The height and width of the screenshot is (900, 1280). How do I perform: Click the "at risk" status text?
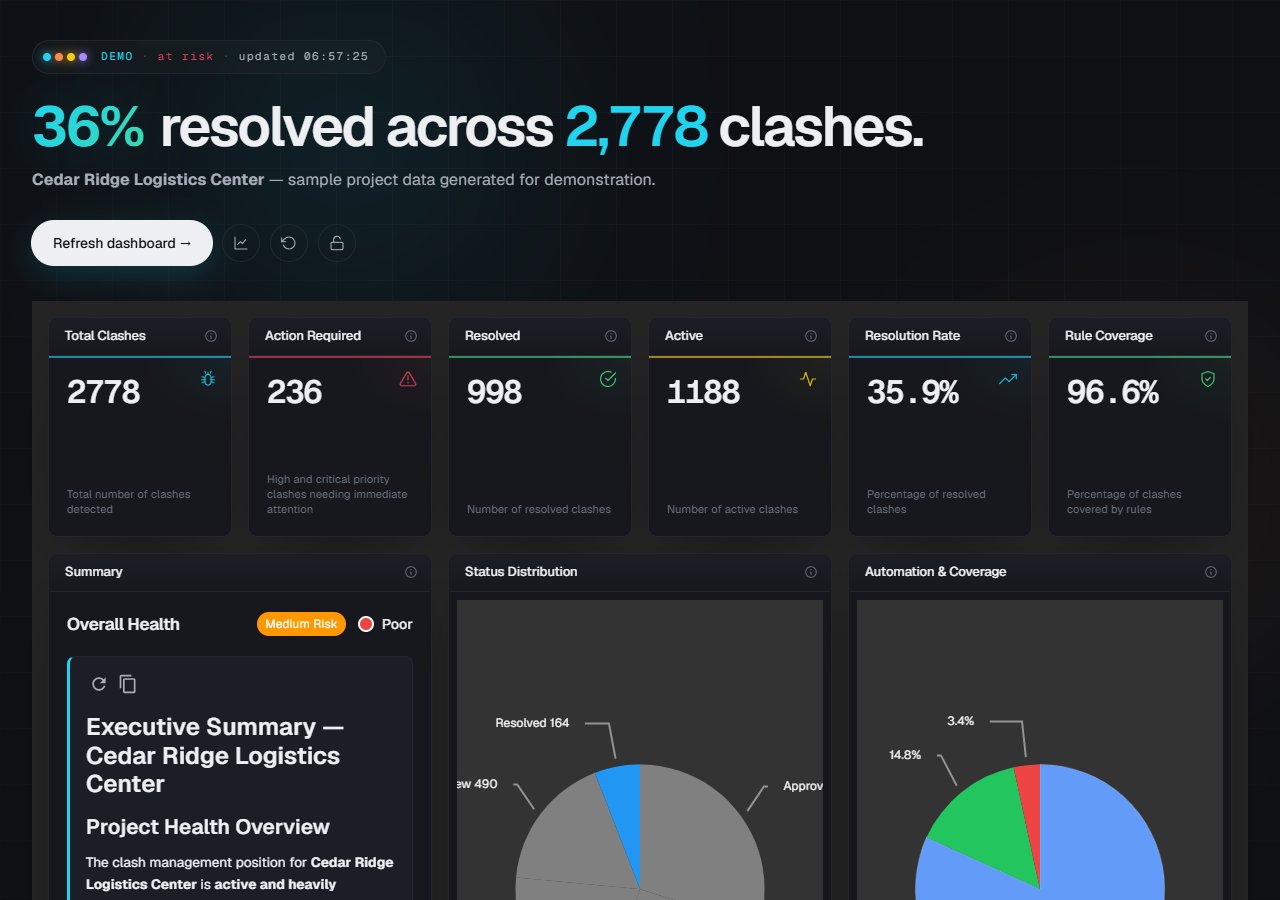click(x=185, y=57)
